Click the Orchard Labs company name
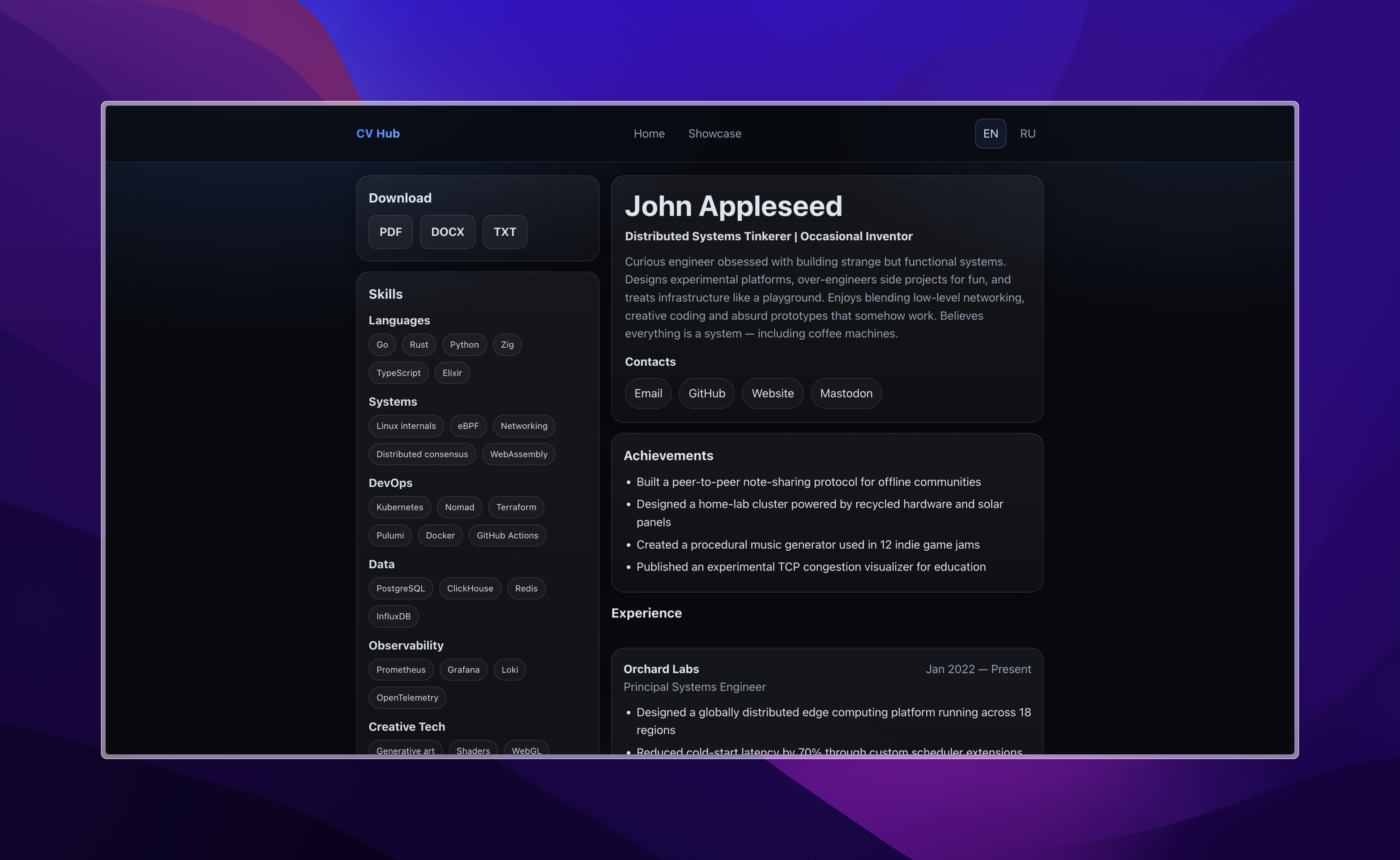Image resolution: width=1400 pixels, height=860 pixels. pyautogui.click(x=661, y=669)
